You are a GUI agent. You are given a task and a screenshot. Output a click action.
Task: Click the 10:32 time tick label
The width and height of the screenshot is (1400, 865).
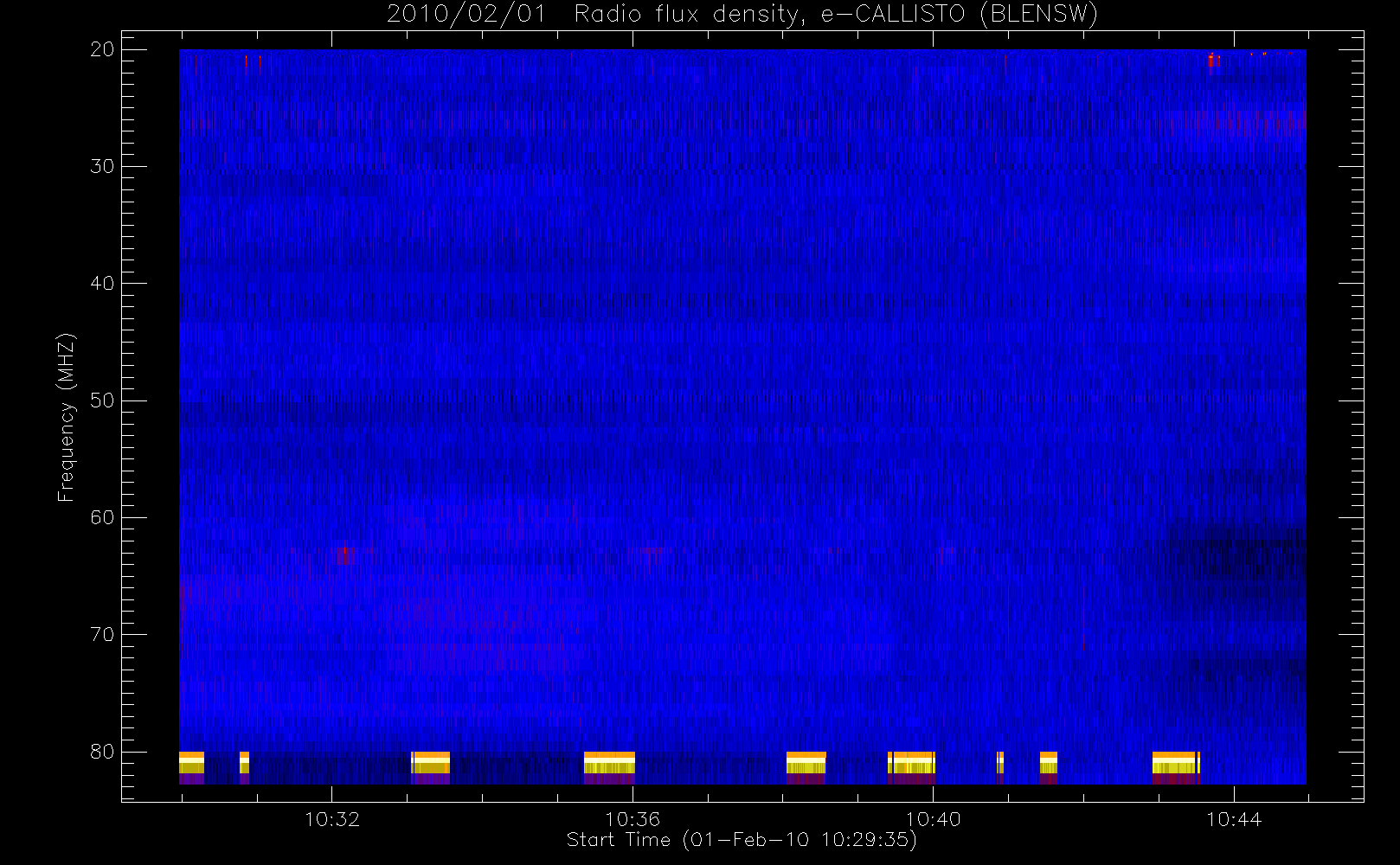[332, 819]
